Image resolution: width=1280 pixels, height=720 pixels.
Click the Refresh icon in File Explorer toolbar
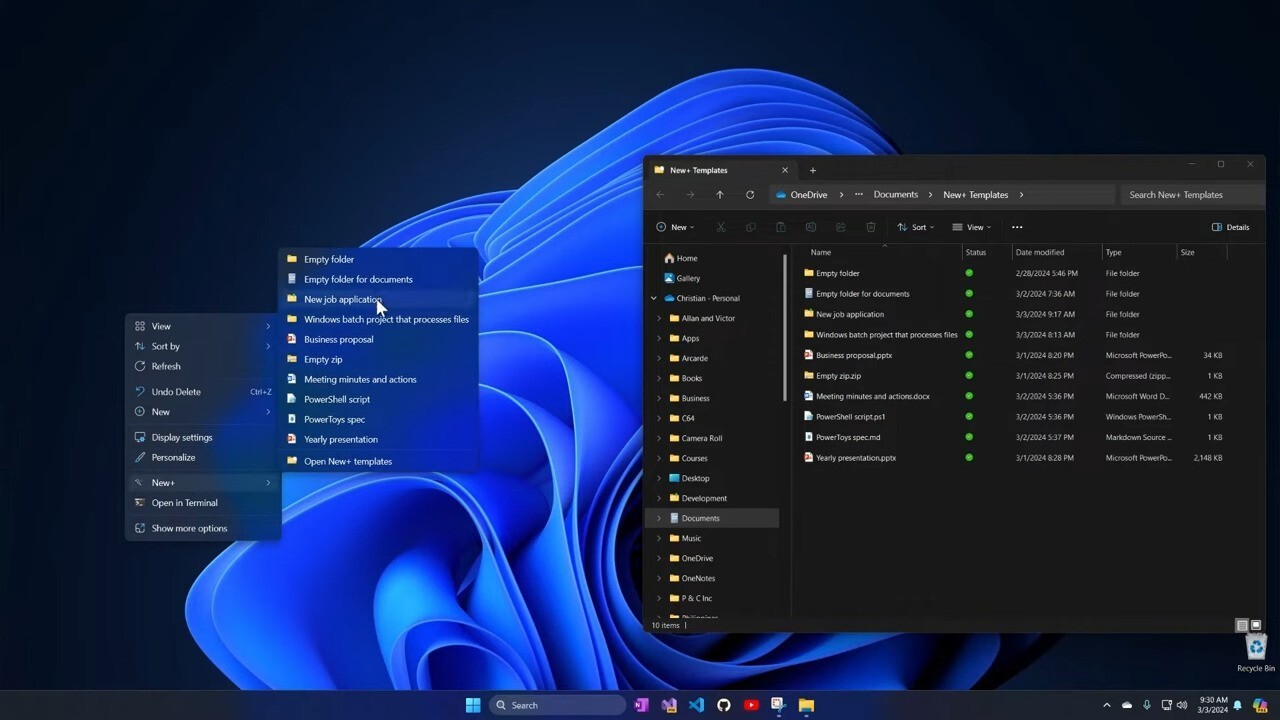click(x=750, y=195)
